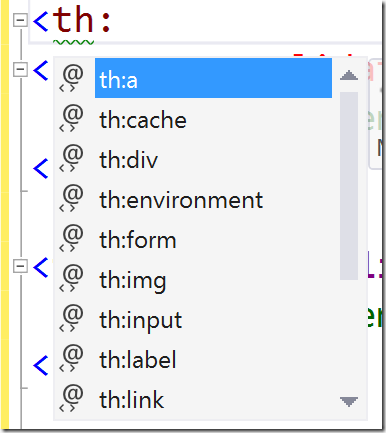The height and width of the screenshot is (433, 386).
Task: Click the tag helper icon beside th:link
Action: pos(72,398)
